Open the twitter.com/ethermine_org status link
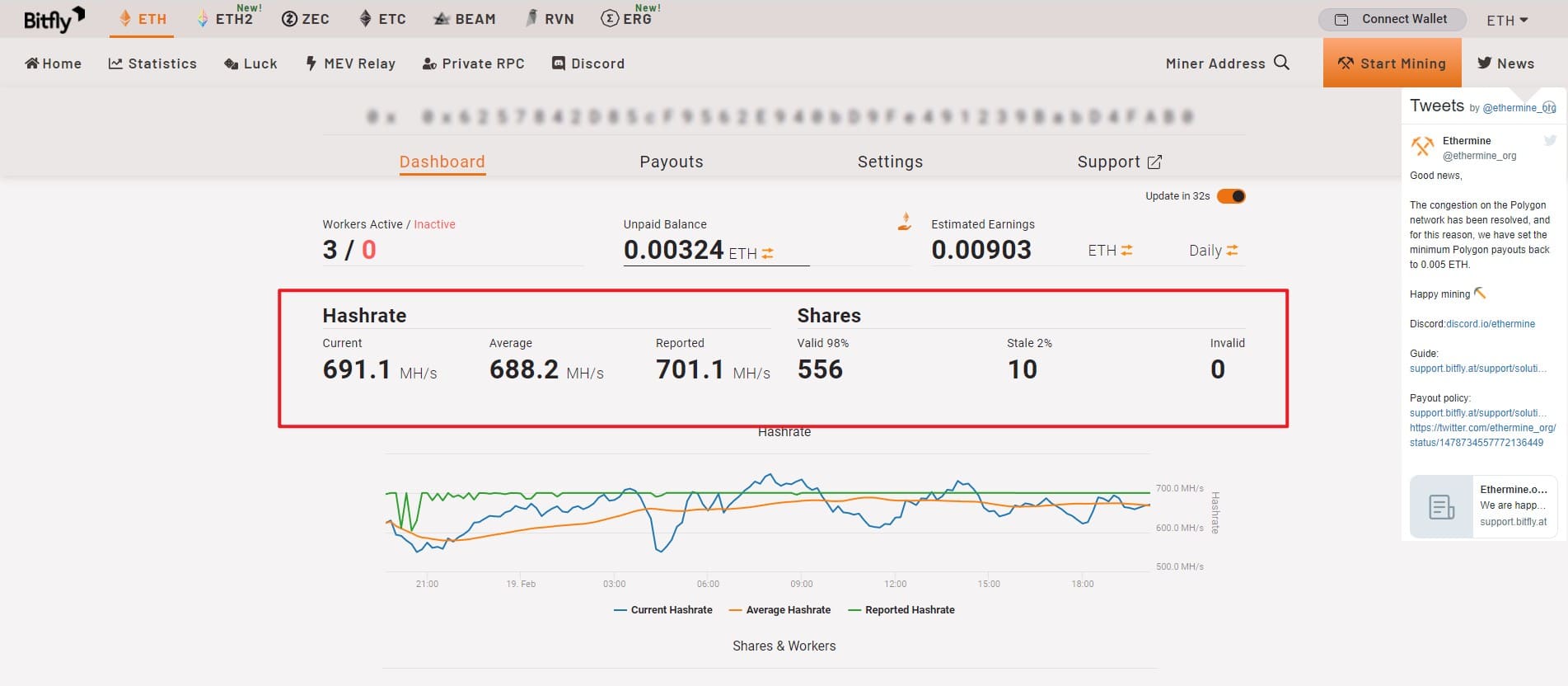The width and height of the screenshot is (1568, 686). pos(1482,435)
